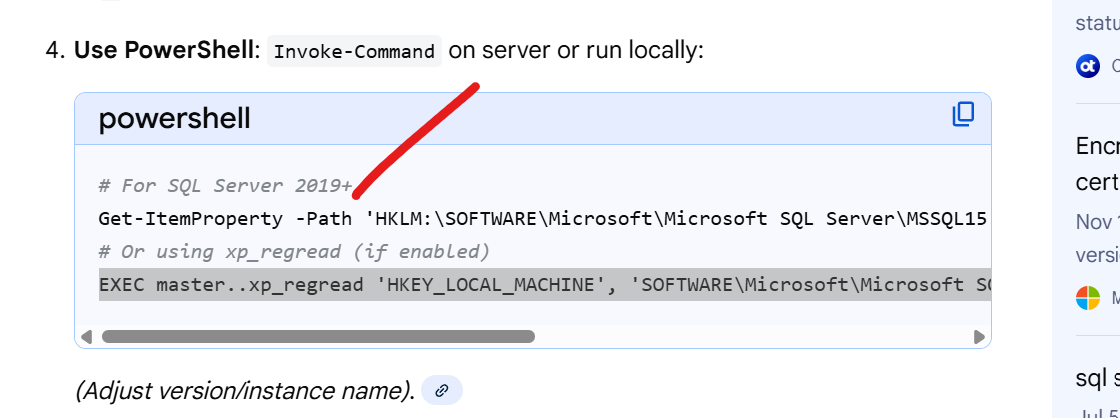Click the horizontal scrollbar thumb in code block
This screenshot has width=1120, height=418.
[318, 337]
